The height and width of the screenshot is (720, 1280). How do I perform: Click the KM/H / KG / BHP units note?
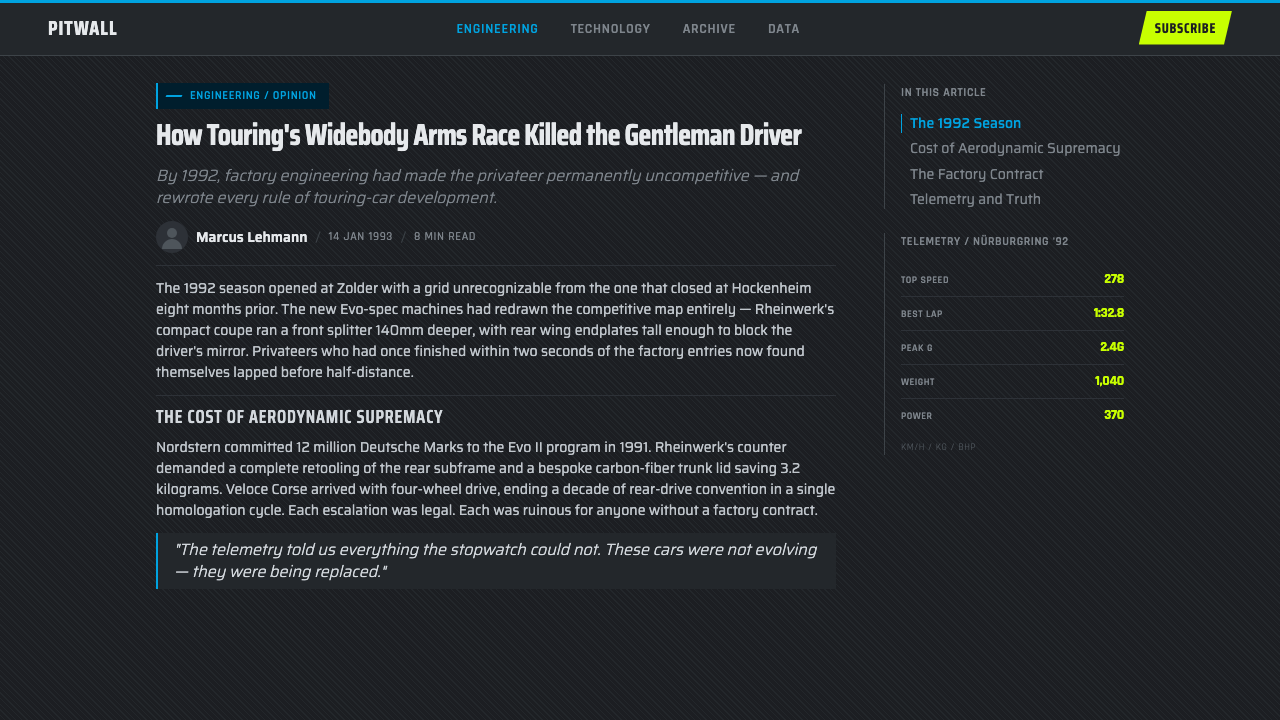[938, 447]
